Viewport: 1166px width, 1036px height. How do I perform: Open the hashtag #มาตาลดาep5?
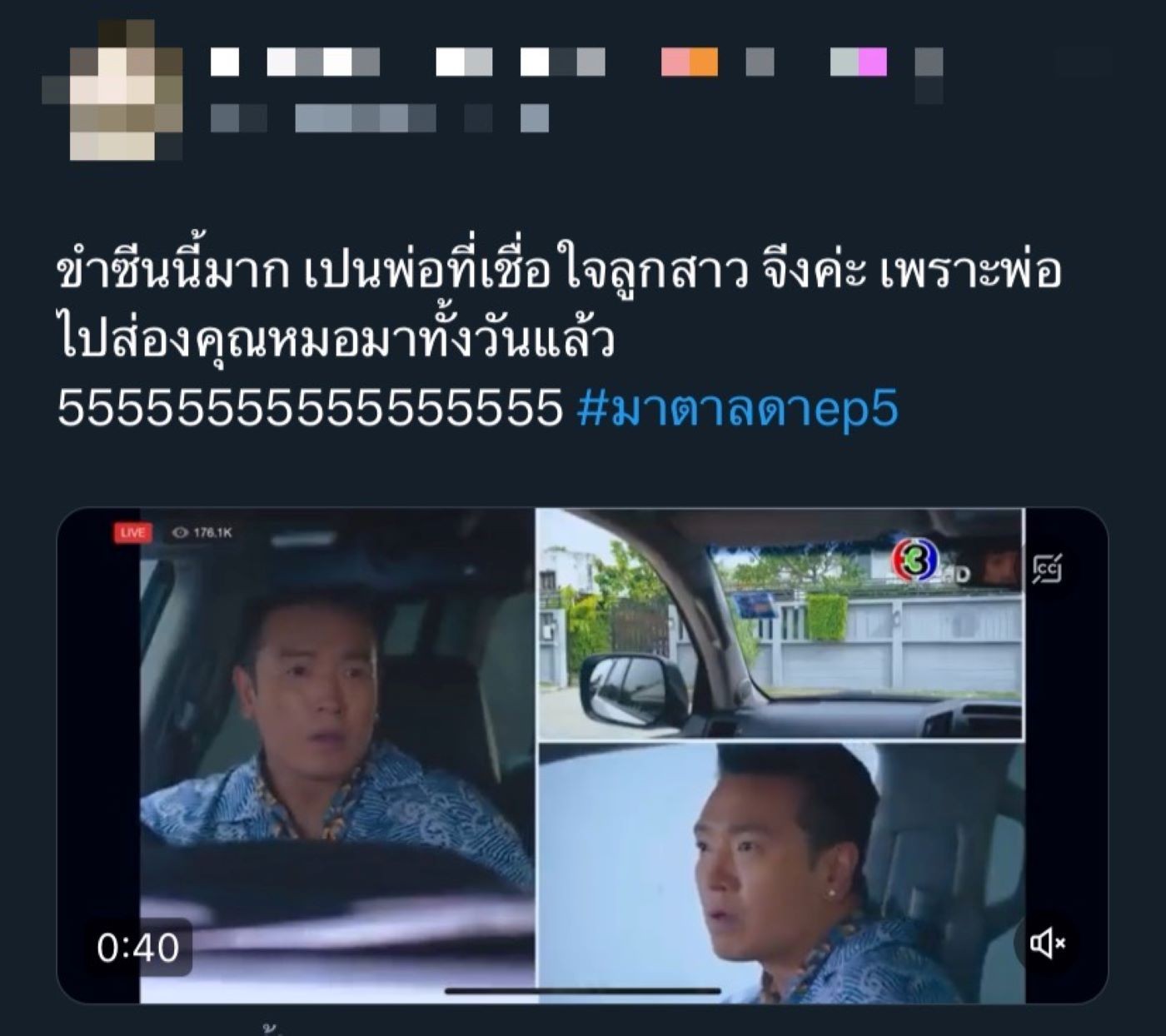click(x=737, y=408)
